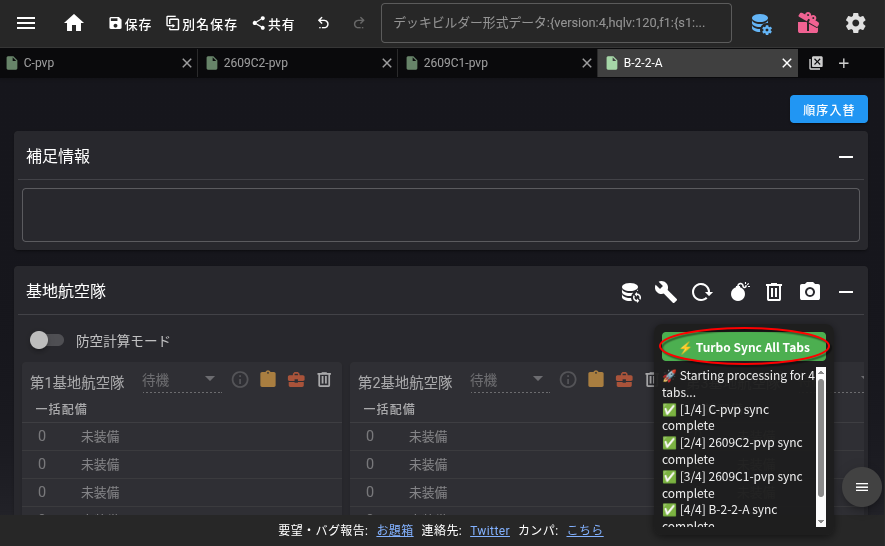Image resolution: width=885 pixels, height=546 pixels.
Task: Redo the last undone action
Action: click(x=359, y=23)
